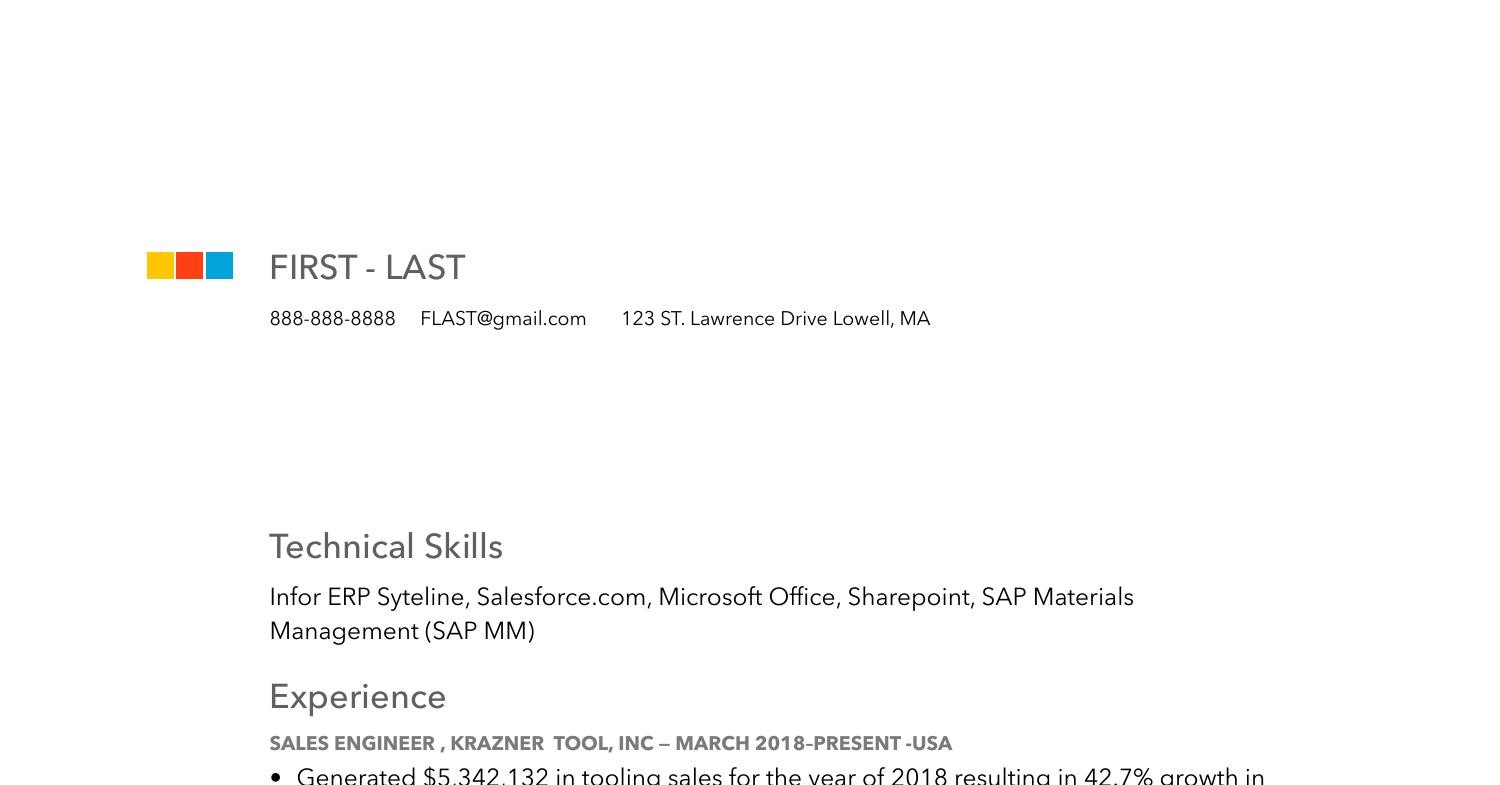Click the SAP Materials text
Screen dimensions: 1500x785
tap(1057, 597)
